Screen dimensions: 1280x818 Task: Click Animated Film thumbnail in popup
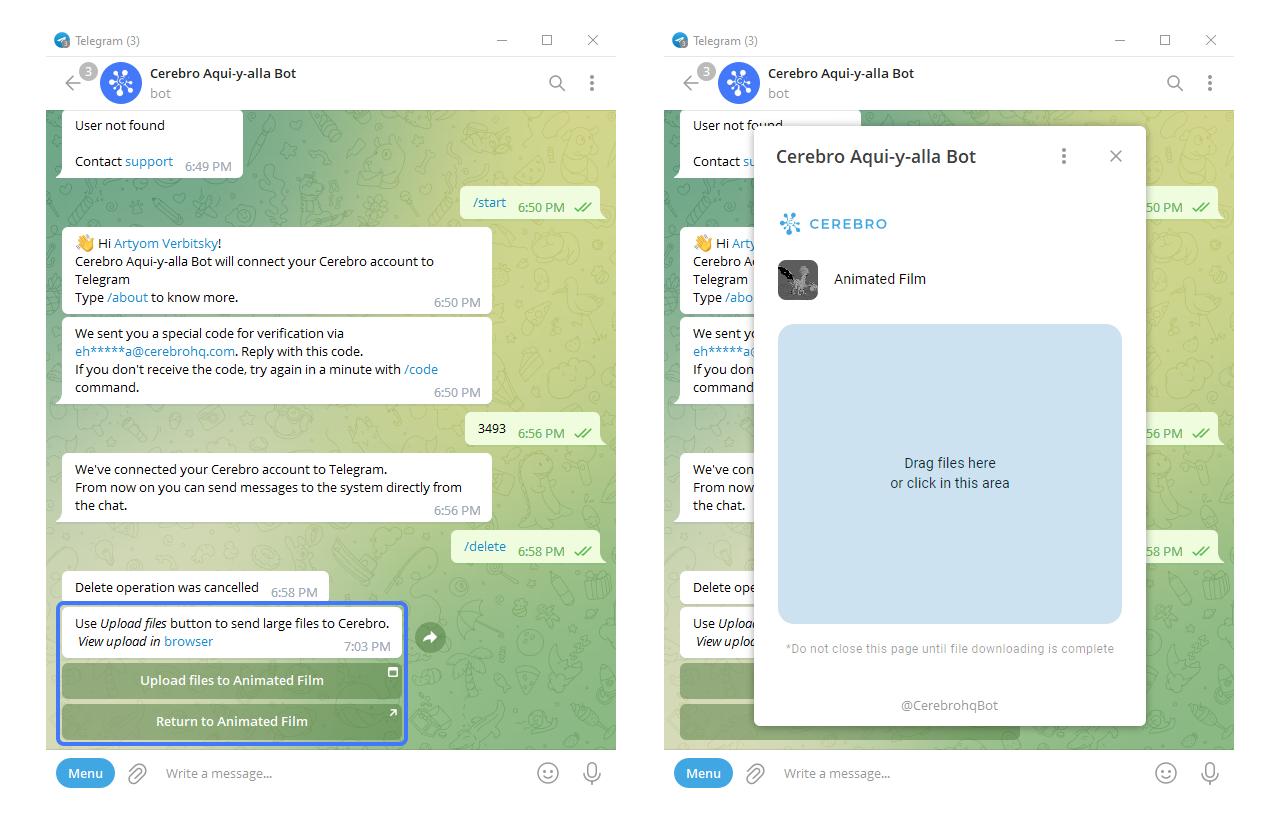(798, 280)
